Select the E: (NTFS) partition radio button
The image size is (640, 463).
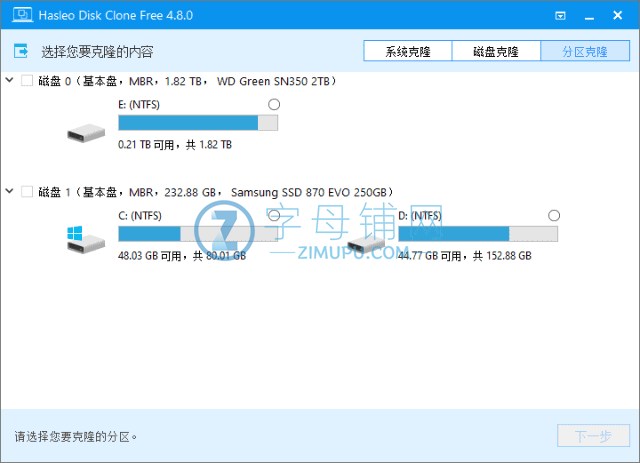pos(274,105)
